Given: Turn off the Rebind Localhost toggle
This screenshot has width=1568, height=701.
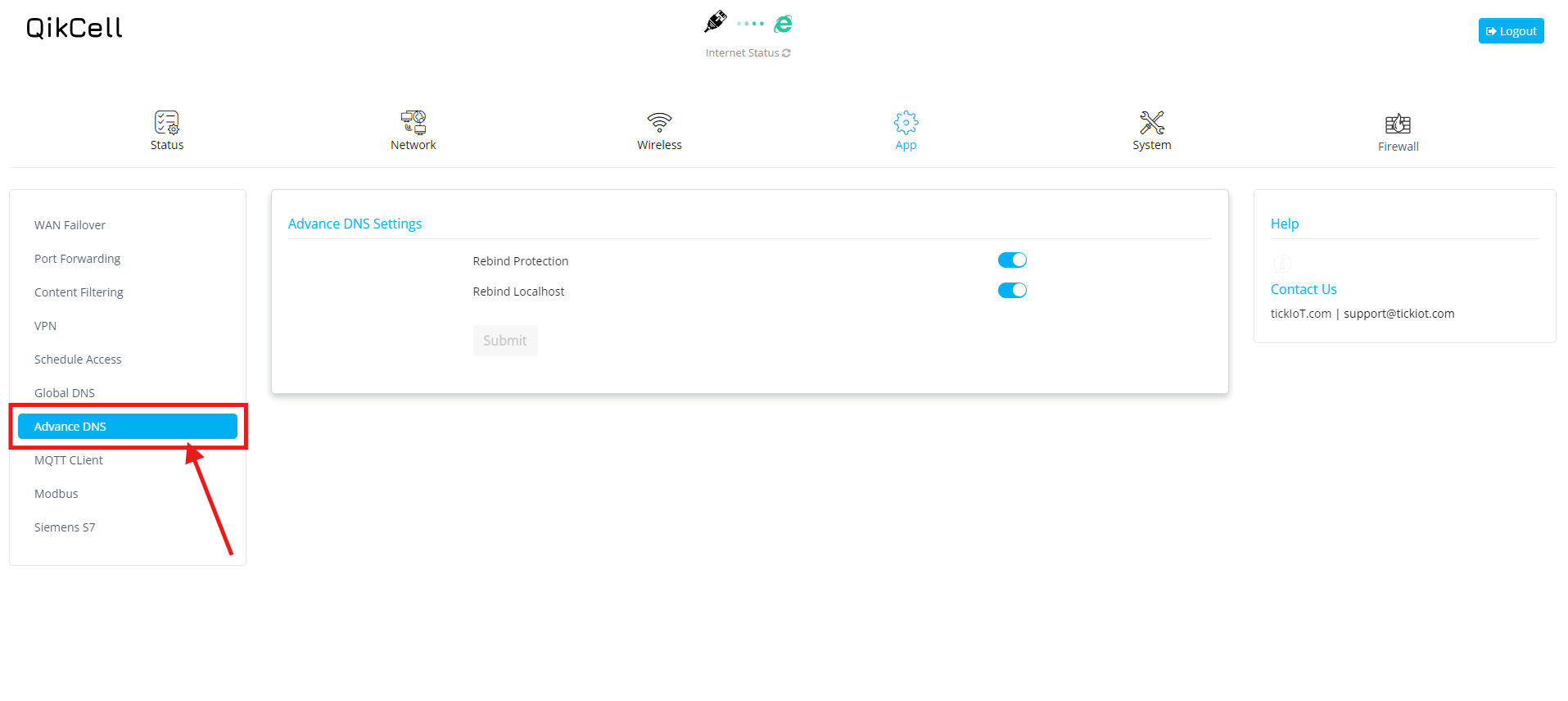Looking at the screenshot, I should pos(1012,291).
